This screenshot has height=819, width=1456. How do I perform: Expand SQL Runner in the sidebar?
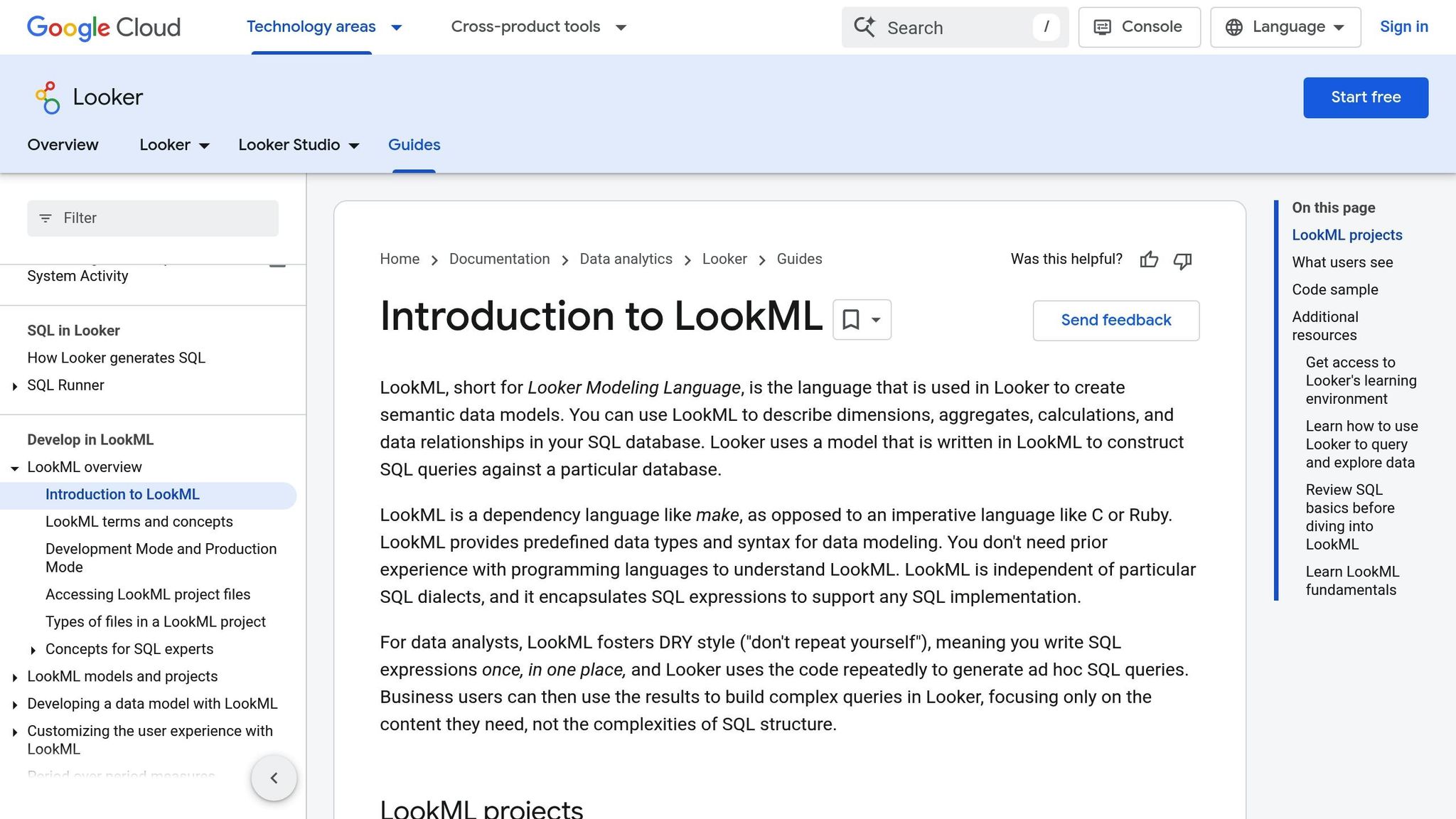coord(15,386)
